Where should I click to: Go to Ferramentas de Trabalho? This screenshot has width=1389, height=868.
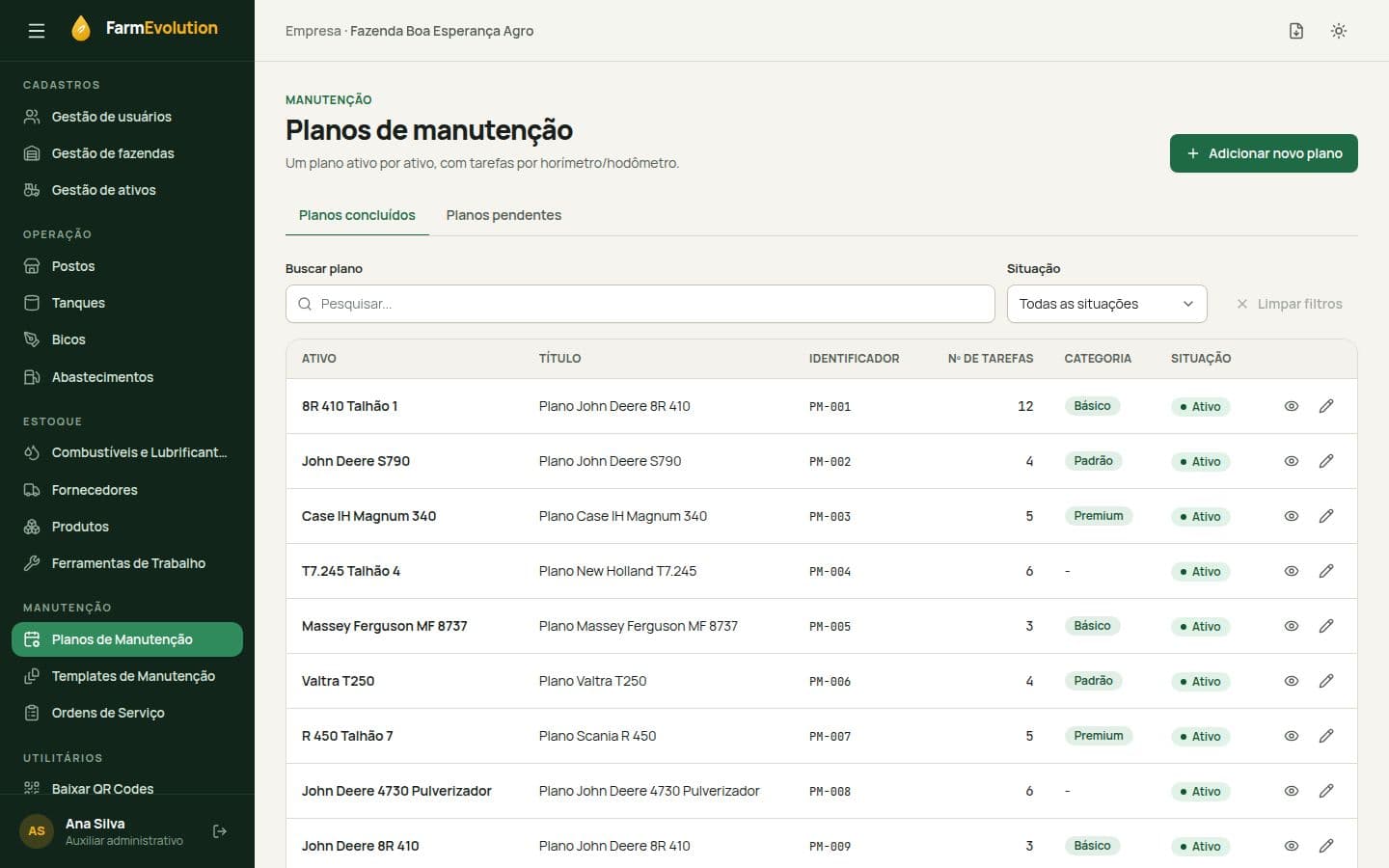(x=127, y=563)
